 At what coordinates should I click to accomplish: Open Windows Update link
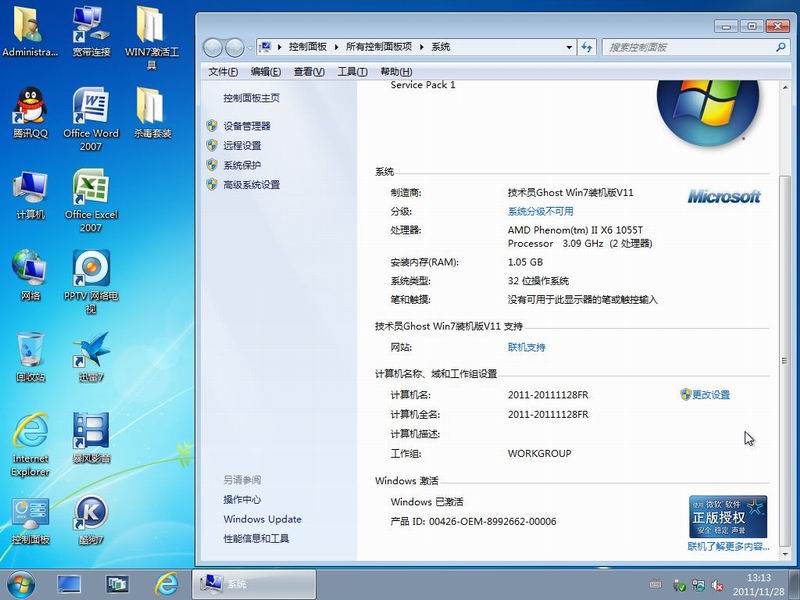[262, 519]
